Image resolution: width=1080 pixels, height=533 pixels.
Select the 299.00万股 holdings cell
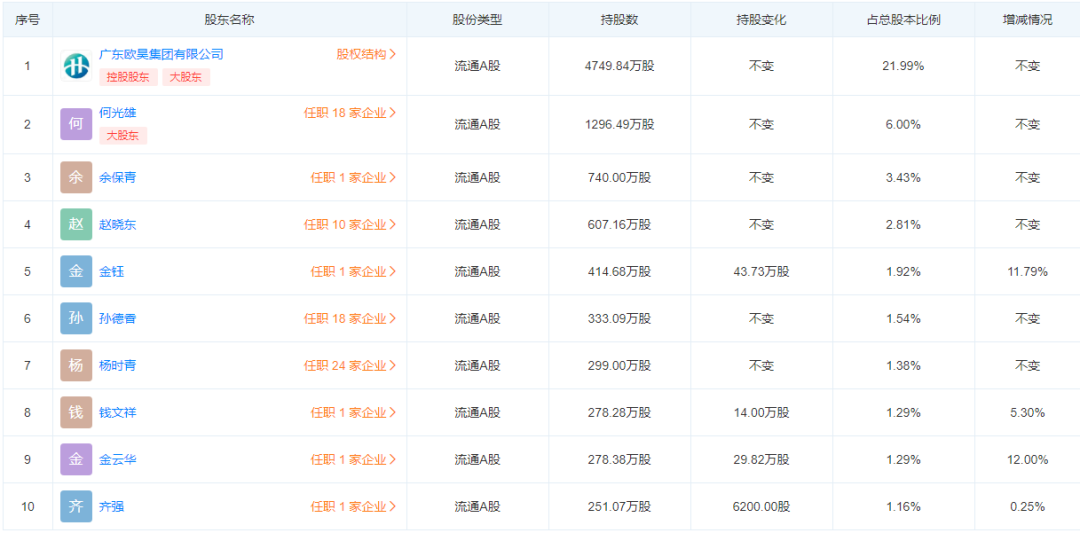pos(619,366)
